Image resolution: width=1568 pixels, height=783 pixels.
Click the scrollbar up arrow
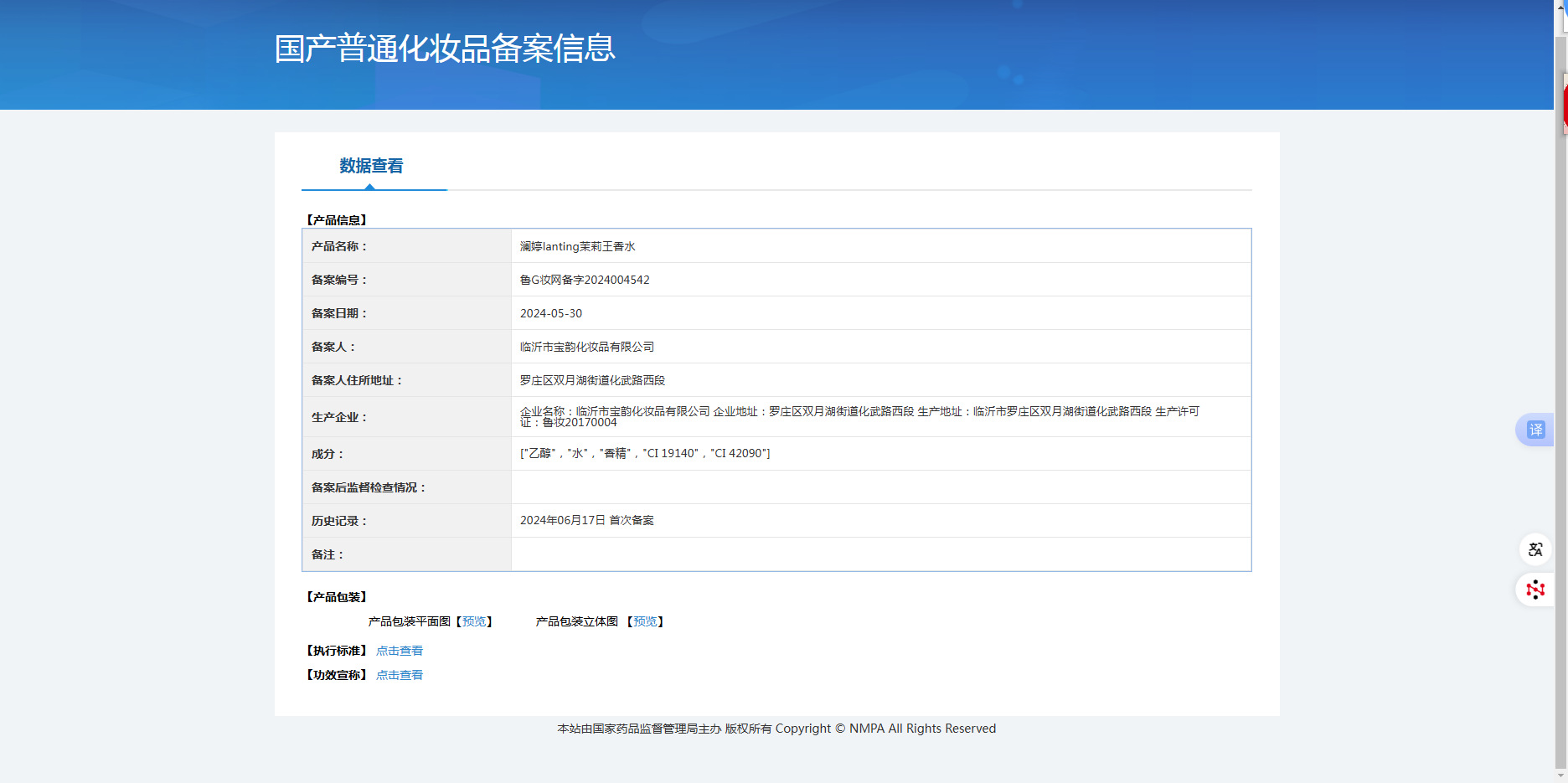point(1561,6)
